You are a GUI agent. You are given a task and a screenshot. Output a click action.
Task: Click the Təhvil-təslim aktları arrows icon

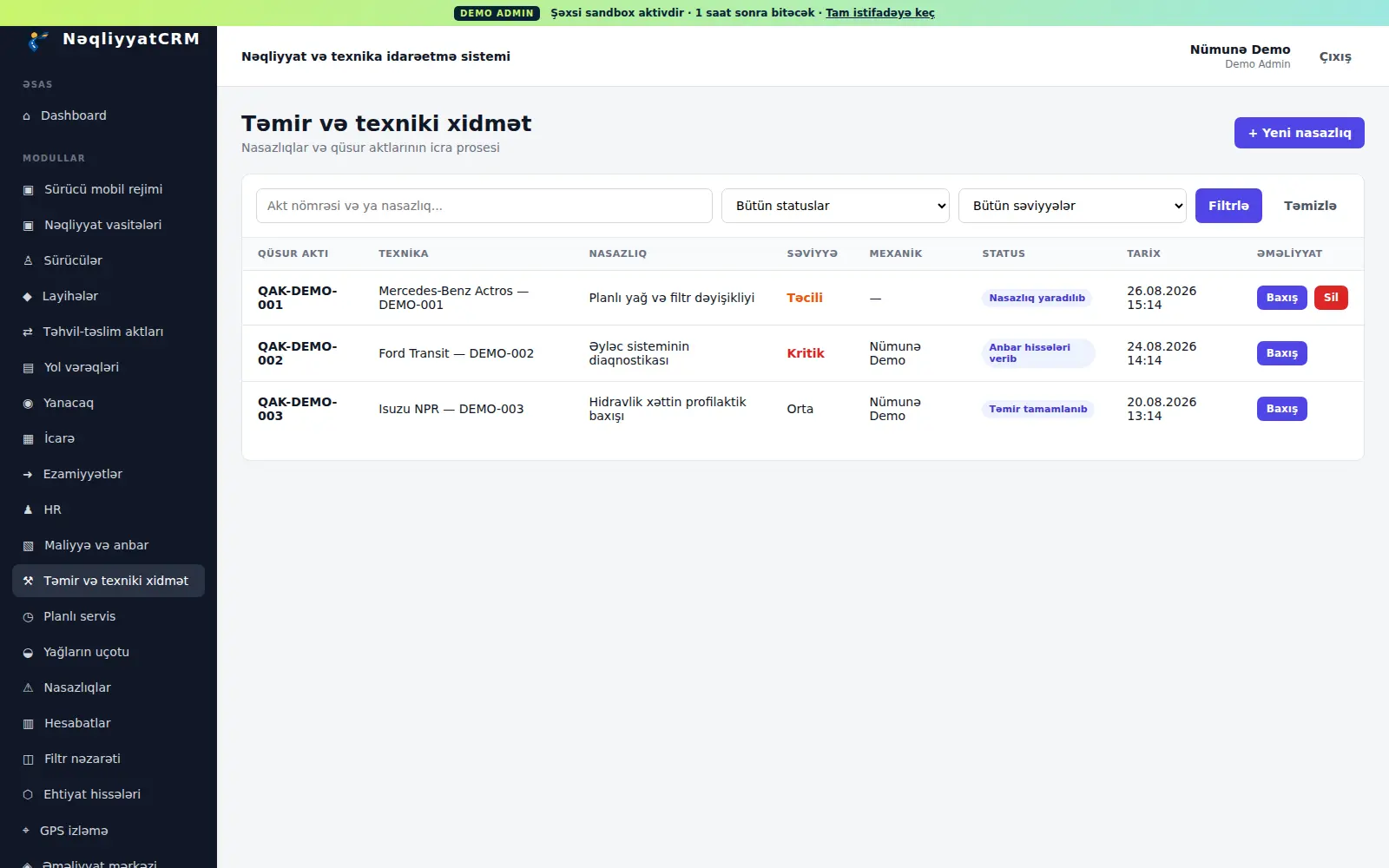tap(27, 332)
